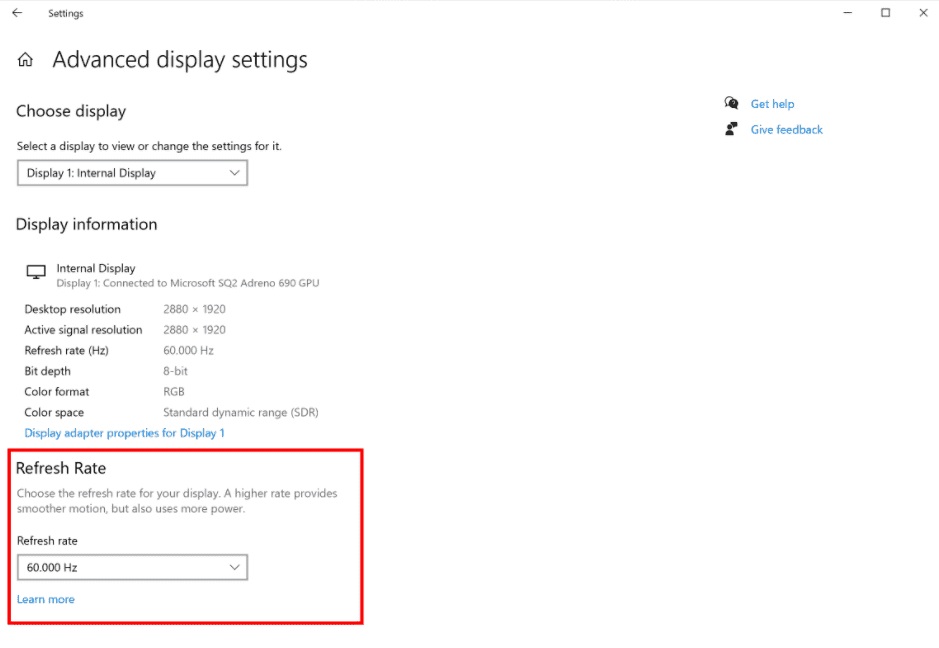Minimize the Settings window
The image size is (939, 648).
pyautogui.click(x=847, y=13)
